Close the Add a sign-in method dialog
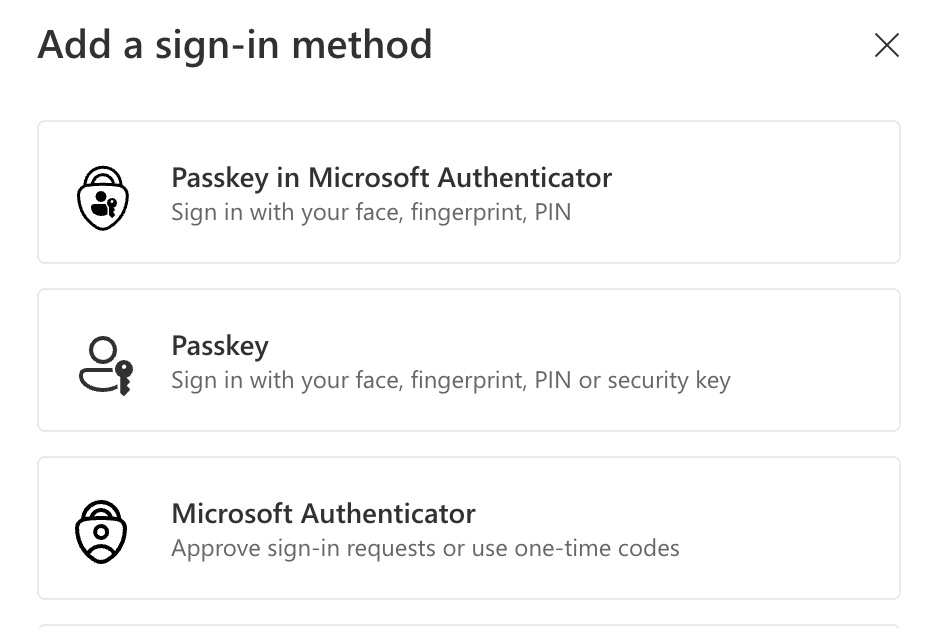The height and width of the screenshot is (628, 940). pos(887,45)
